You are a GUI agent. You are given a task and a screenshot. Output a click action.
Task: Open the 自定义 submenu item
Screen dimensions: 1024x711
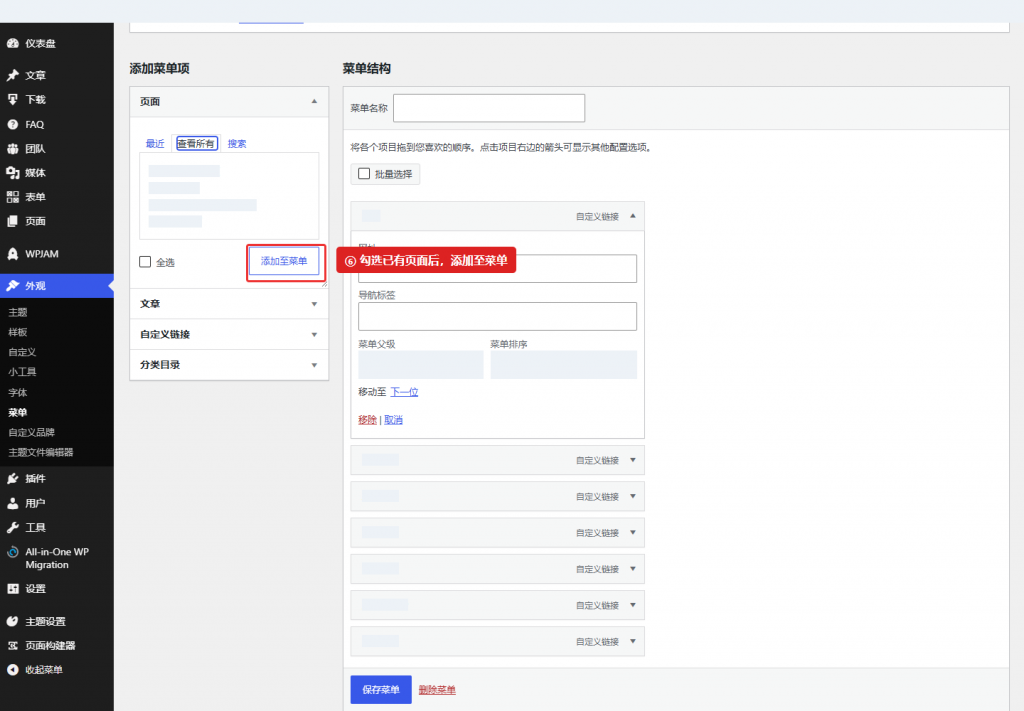22,352
